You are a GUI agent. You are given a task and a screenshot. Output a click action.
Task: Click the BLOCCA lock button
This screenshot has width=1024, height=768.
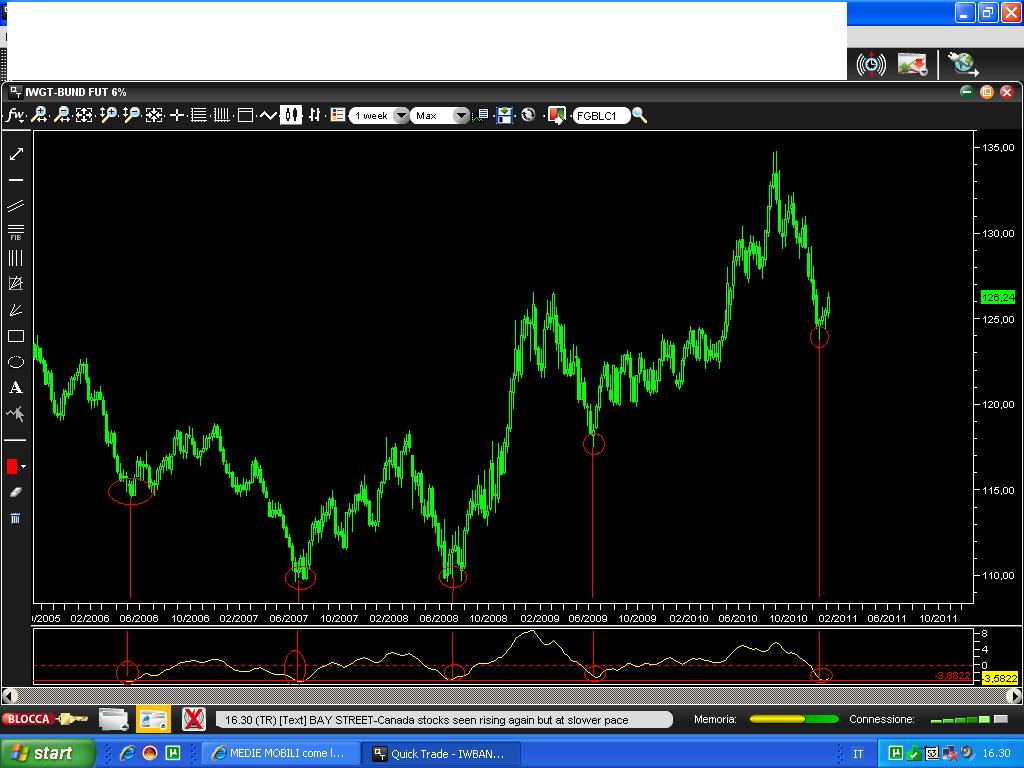(45, 719)
